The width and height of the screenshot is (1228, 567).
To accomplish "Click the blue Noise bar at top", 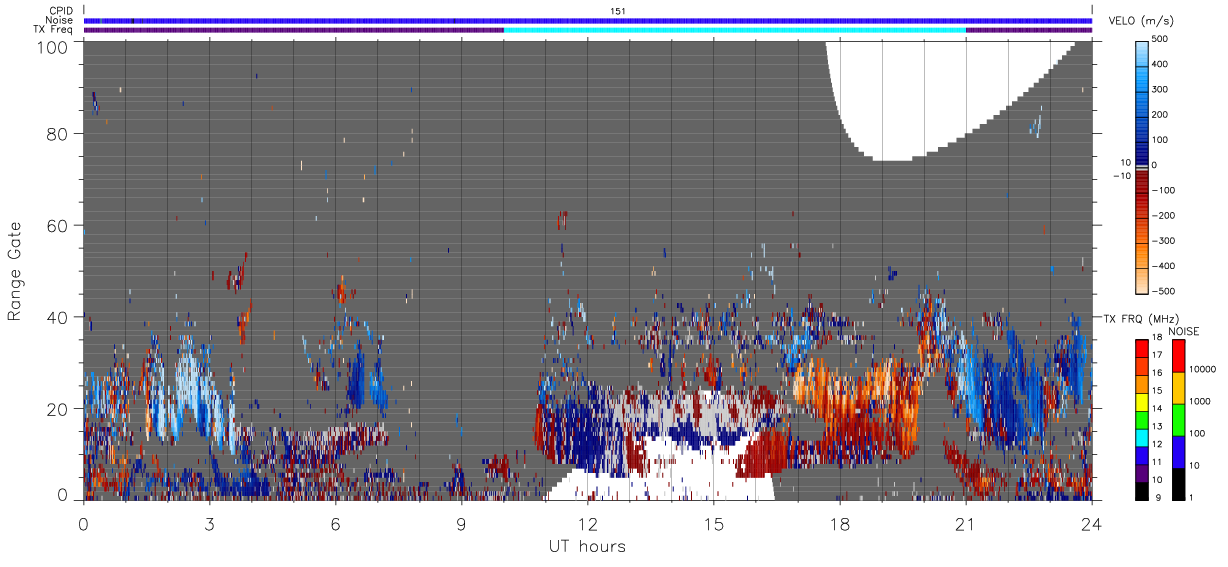I will click(x=588, y=20).
